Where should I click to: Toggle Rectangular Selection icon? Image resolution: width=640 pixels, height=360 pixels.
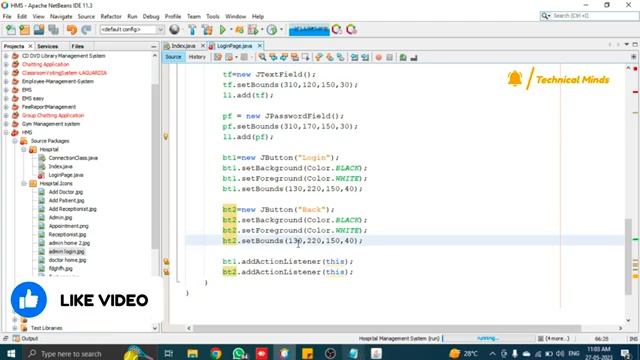pos(305,57)
